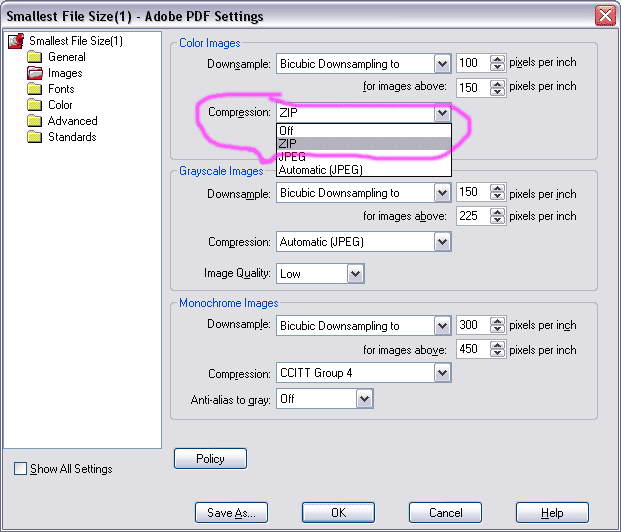Choose ZIP in the compression list

tap(364, 143)
